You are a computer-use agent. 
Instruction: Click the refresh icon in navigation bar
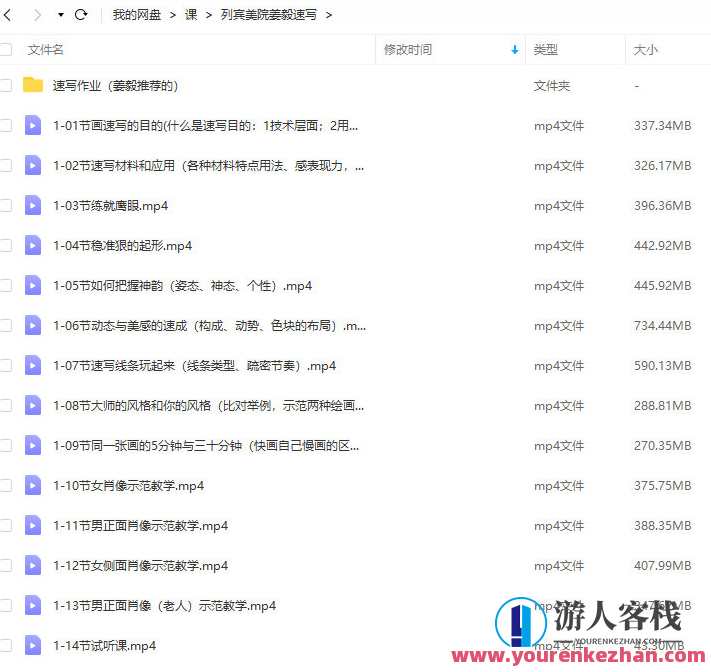tap(81, 15)
